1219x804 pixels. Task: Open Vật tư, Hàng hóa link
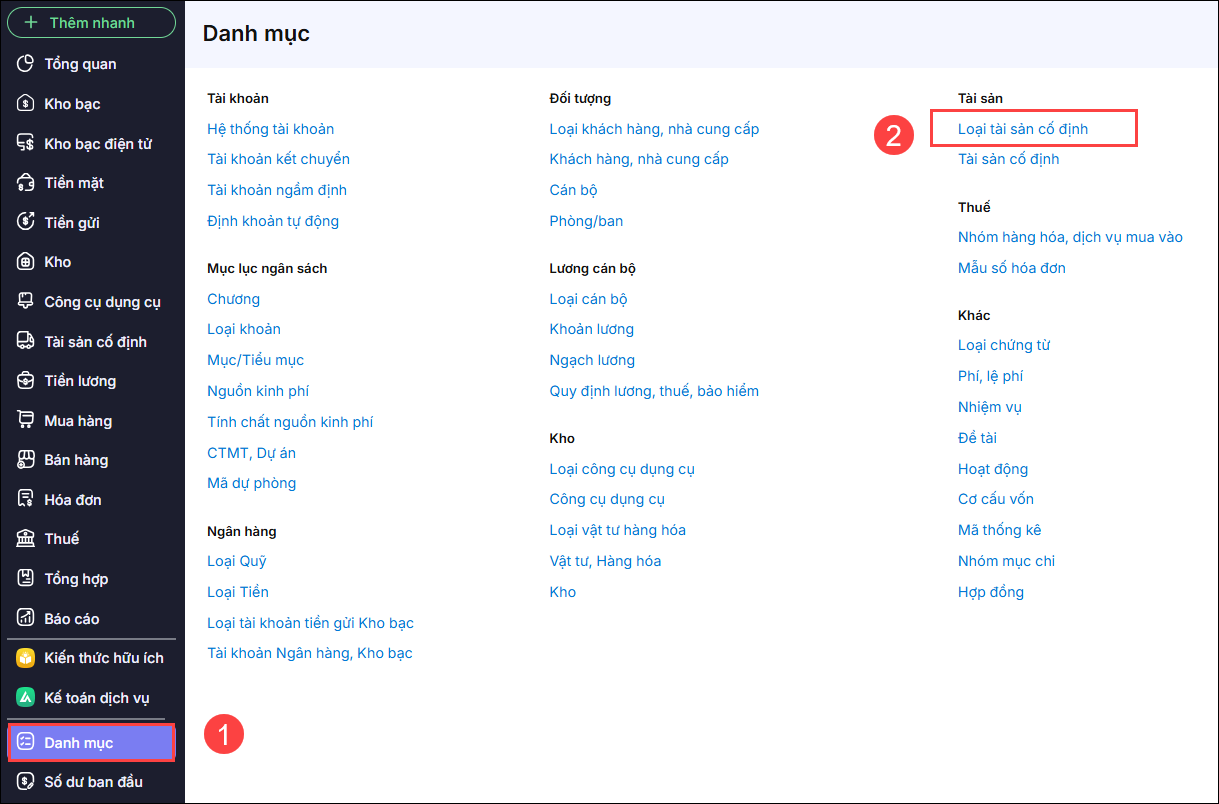pyautogui.click(x=606, y=561)
